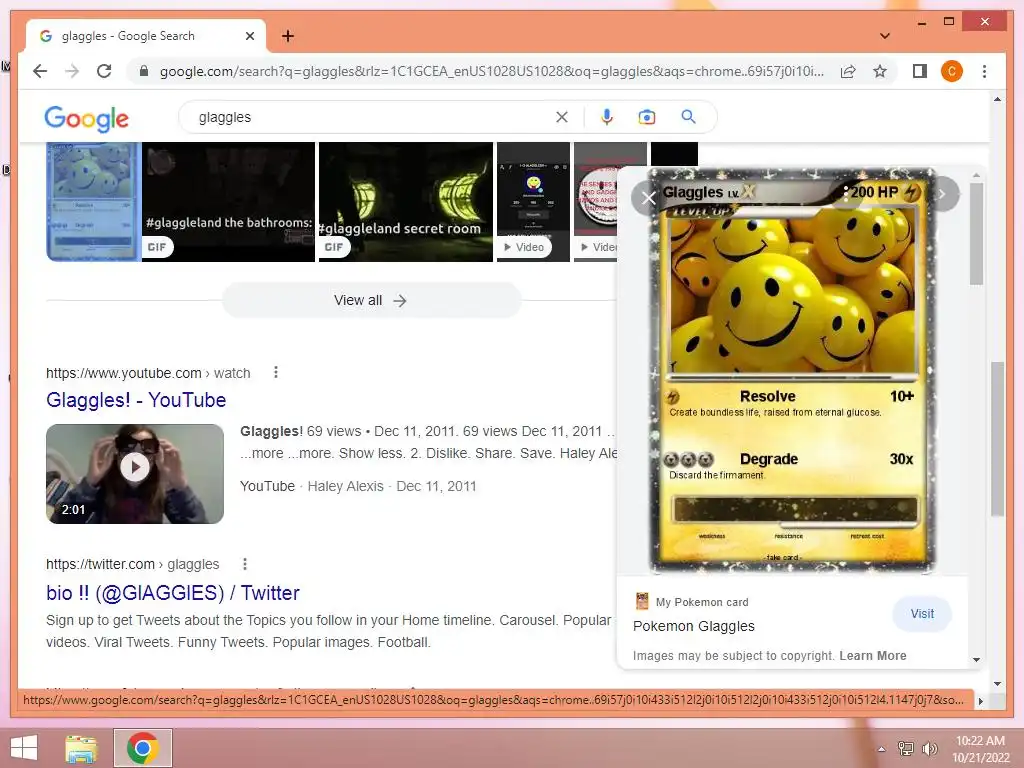
Task: View site info via padlock icon
Action: point(144,71)
